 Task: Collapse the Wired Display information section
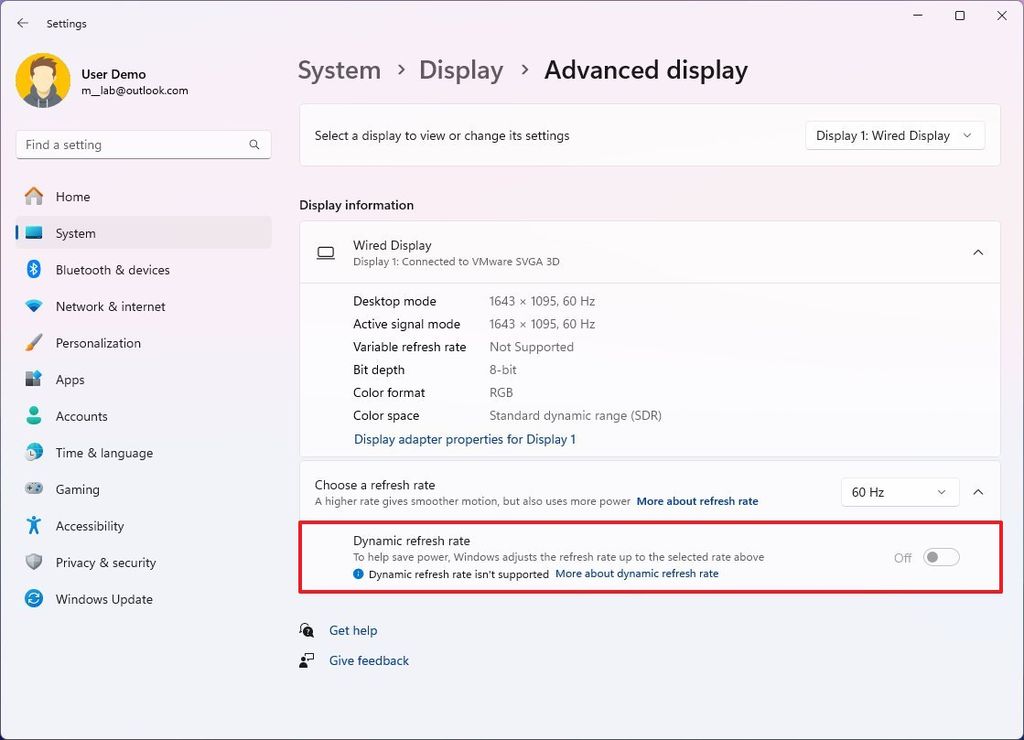coord(978,253)
